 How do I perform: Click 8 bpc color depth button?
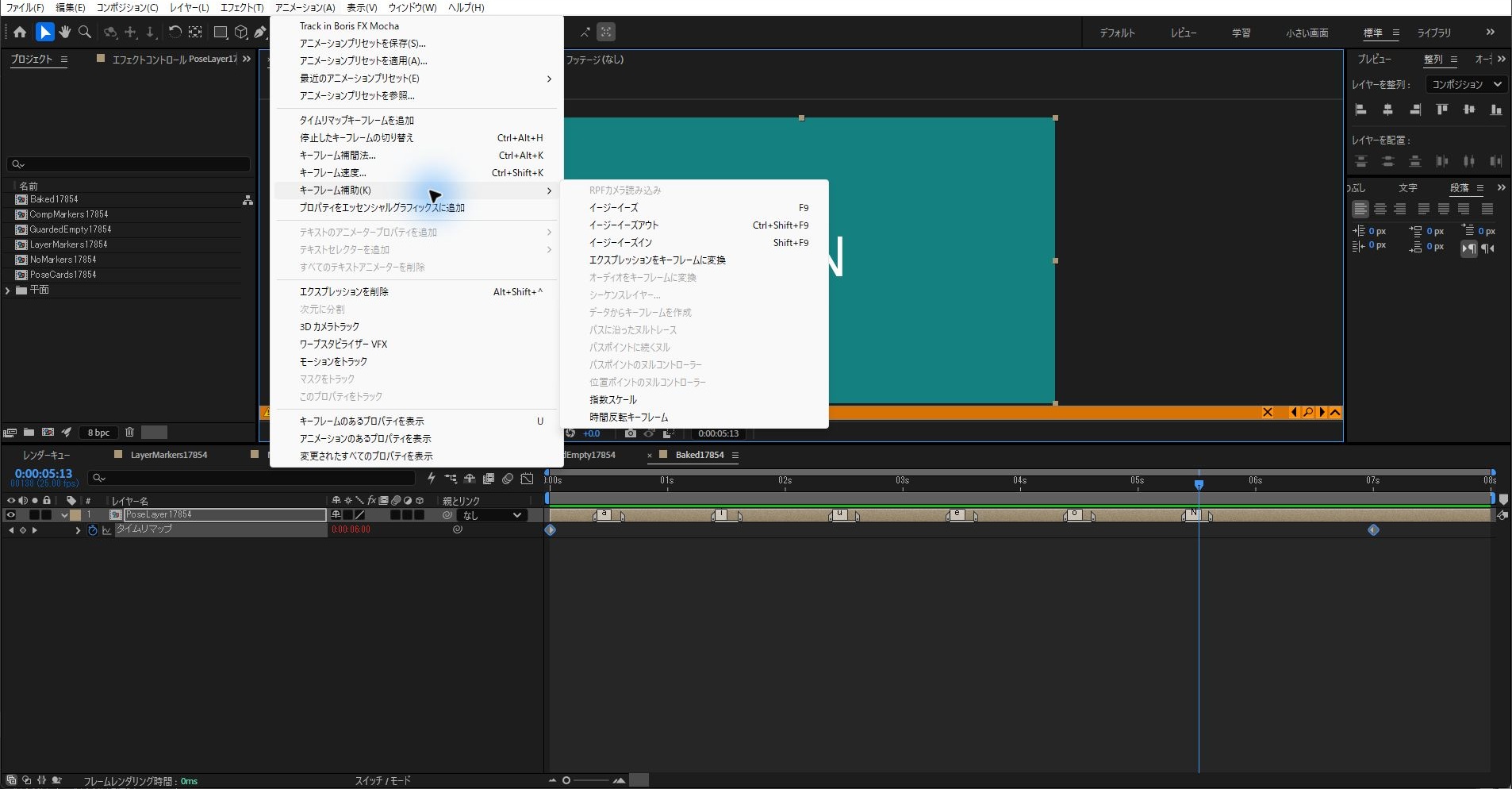pyautogui.click(x=99, y=433)
